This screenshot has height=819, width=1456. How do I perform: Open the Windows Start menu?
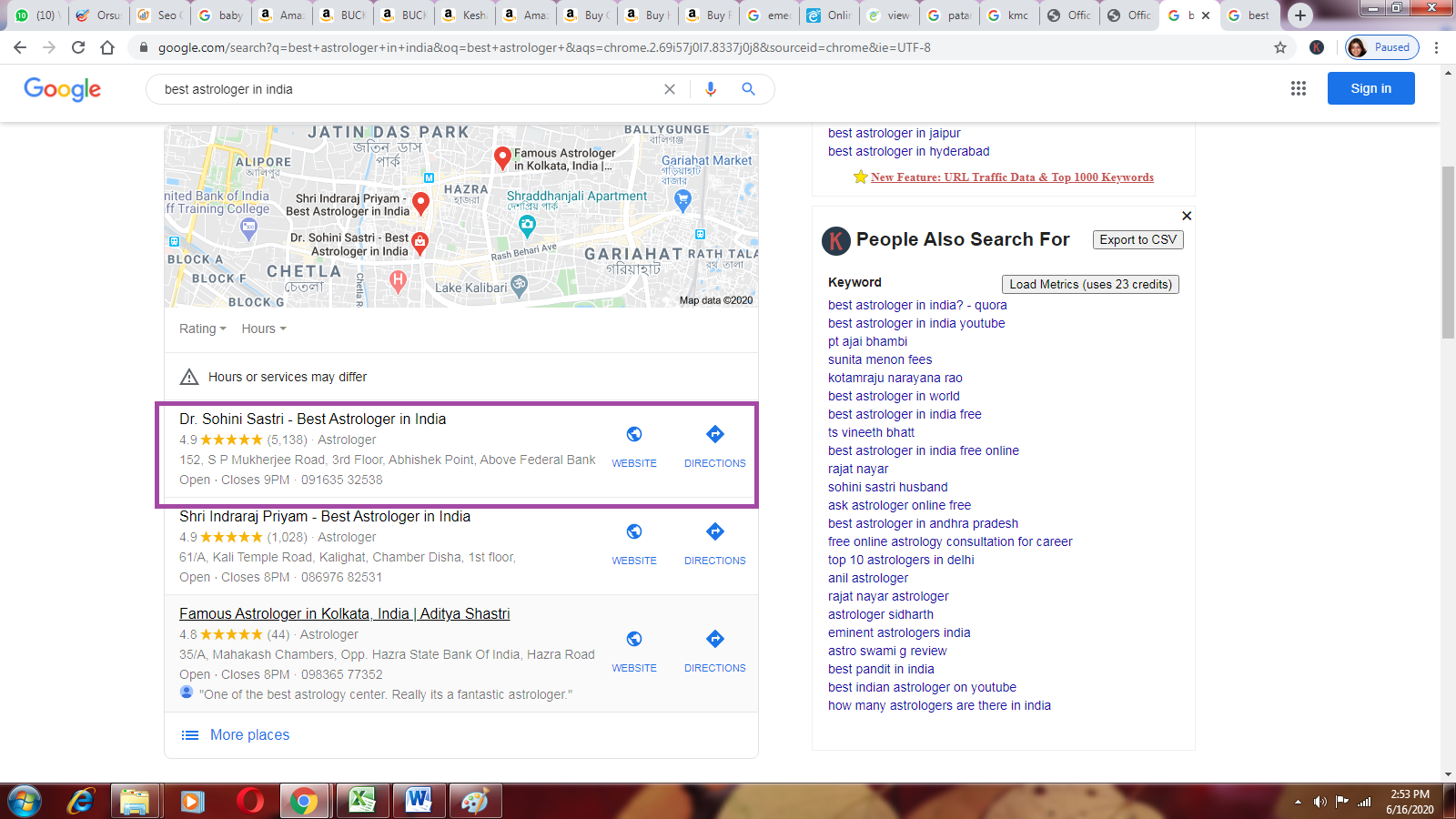(25, 802)
